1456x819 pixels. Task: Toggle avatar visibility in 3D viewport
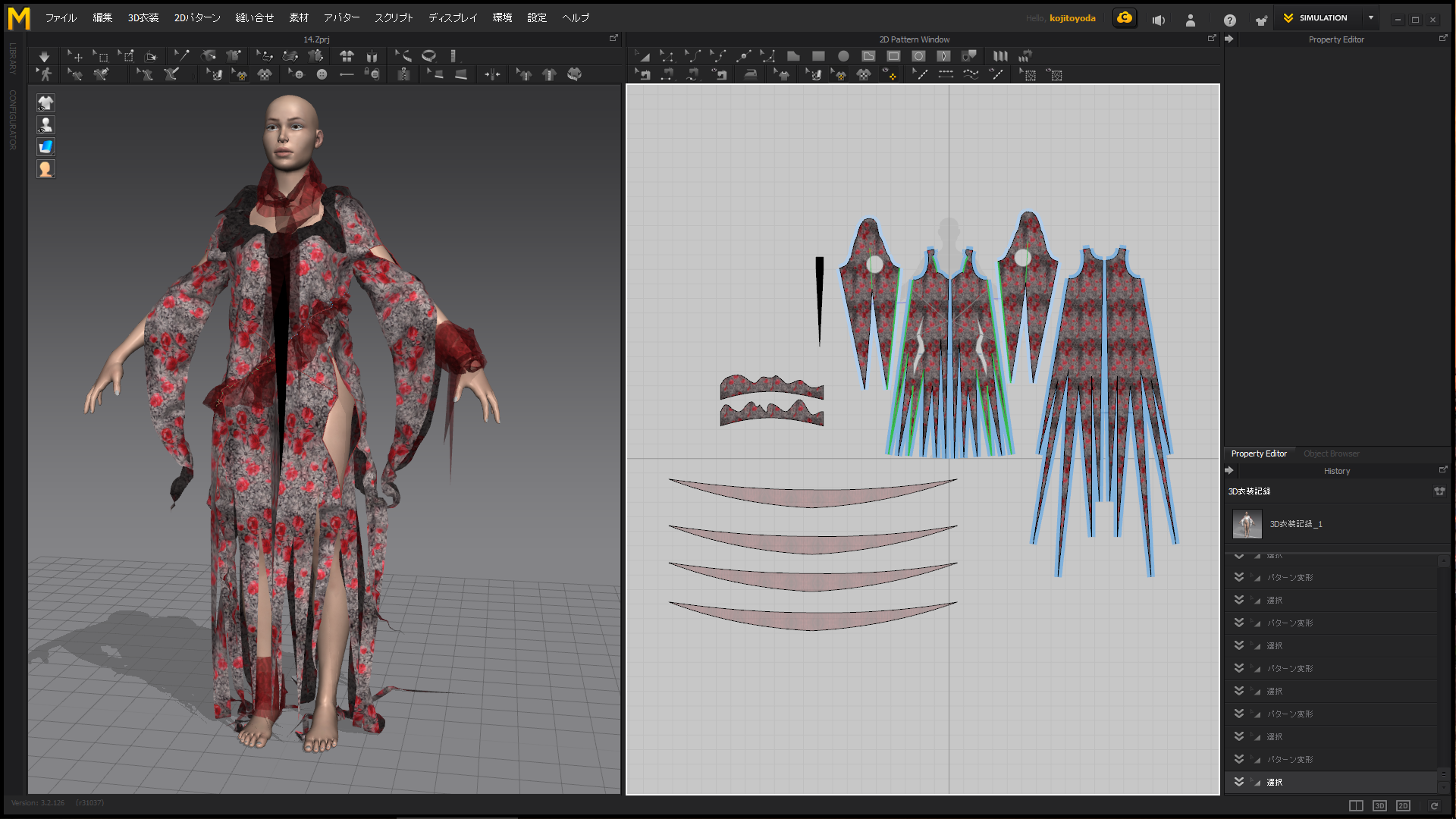tap(45, 125)
